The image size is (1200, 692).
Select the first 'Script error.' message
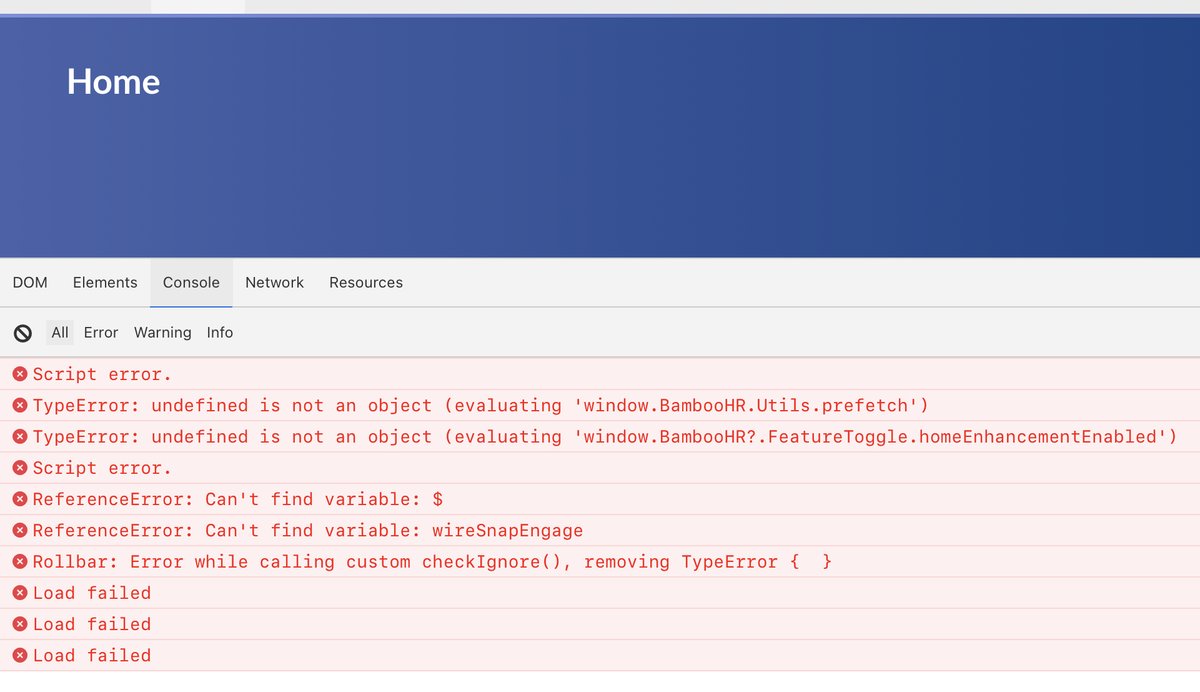(x=600, y=374)
